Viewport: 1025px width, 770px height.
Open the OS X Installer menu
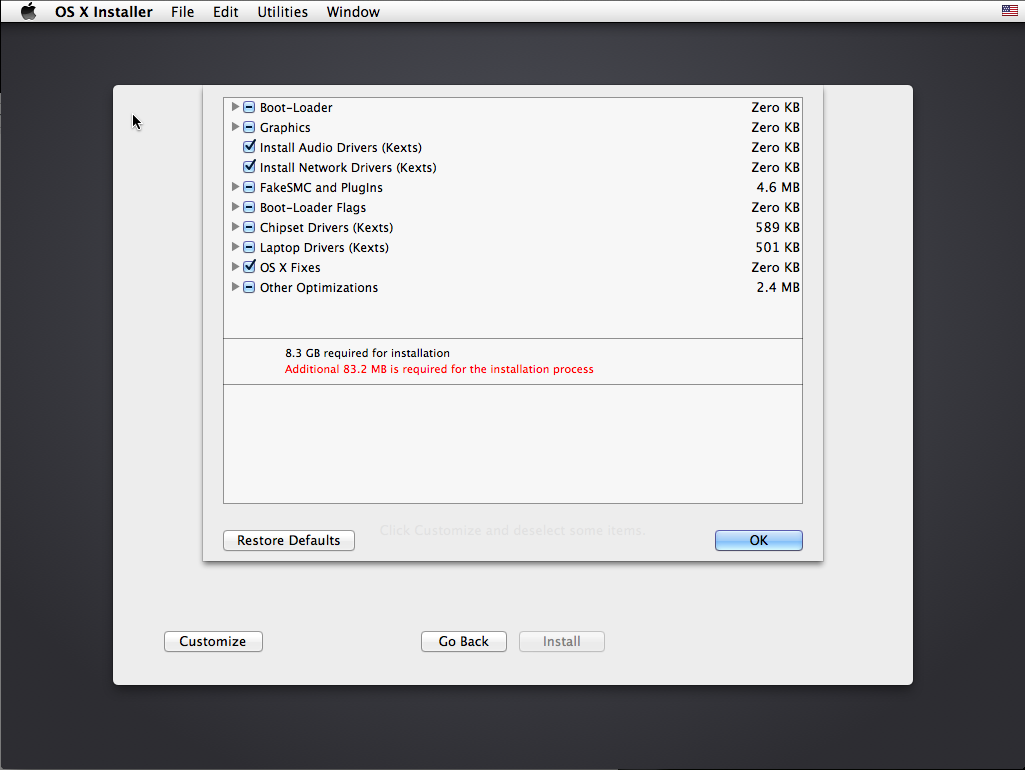click(x=104, y=12)
